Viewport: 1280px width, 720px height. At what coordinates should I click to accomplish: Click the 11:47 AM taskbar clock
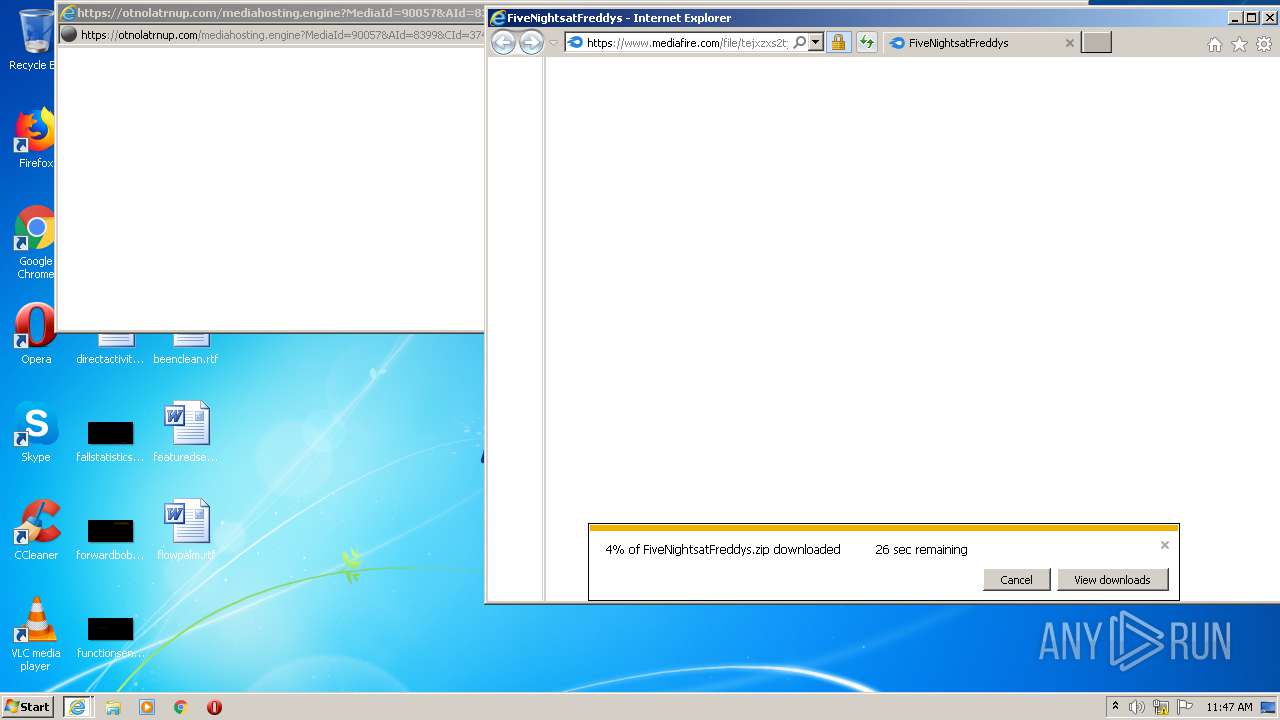pos(1229,707)
